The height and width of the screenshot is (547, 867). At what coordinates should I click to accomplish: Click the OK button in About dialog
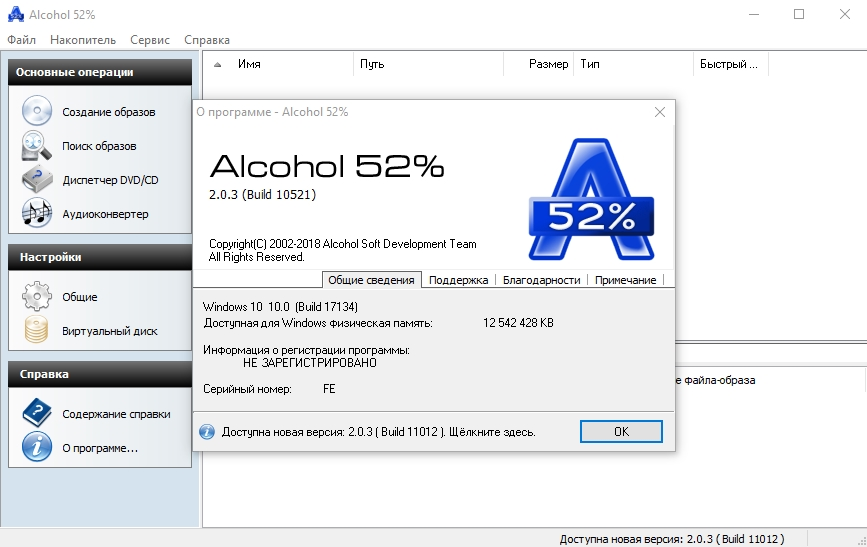point(621,431)
